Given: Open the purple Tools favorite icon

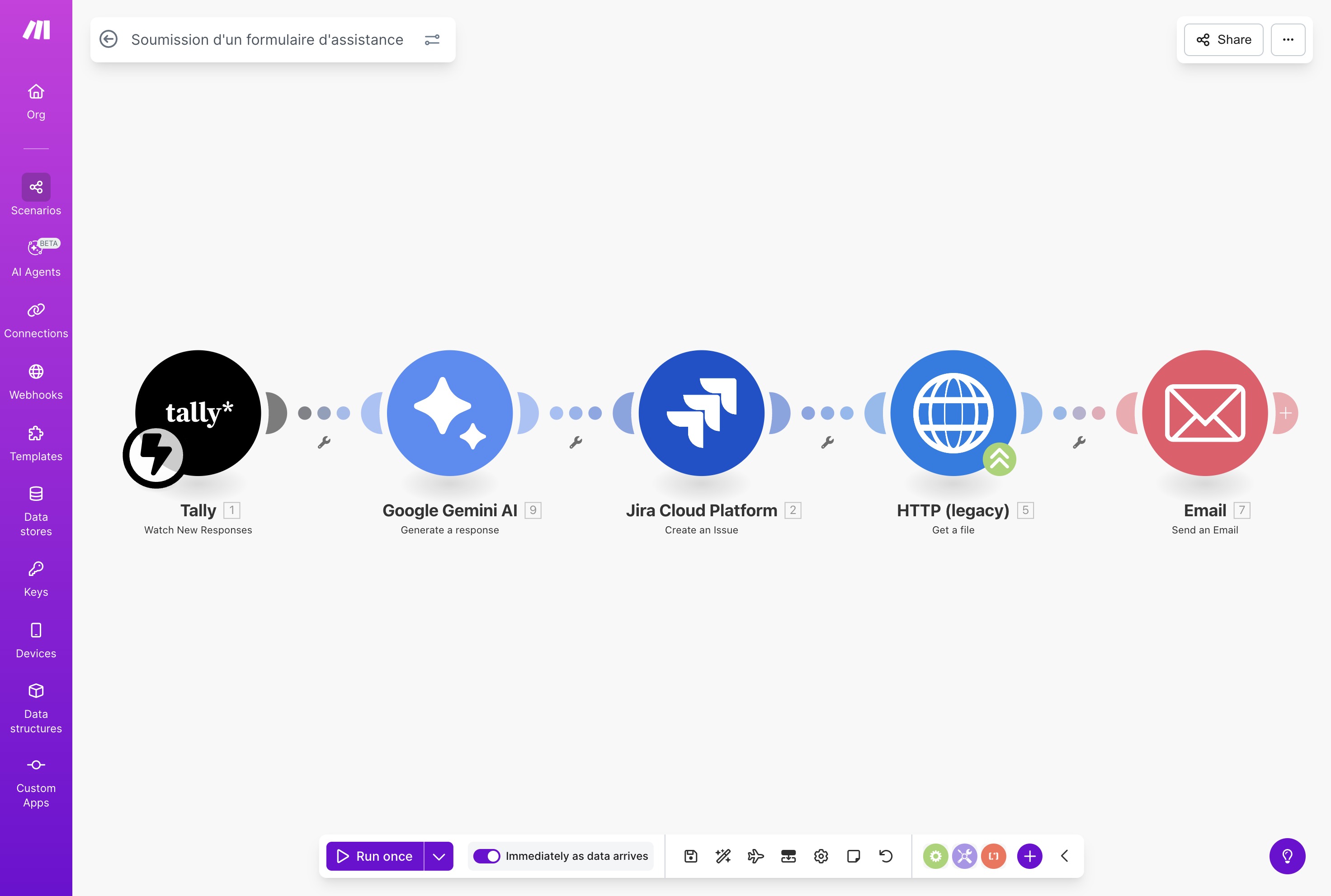Looking at the screenshot, I should coord(965,856).
